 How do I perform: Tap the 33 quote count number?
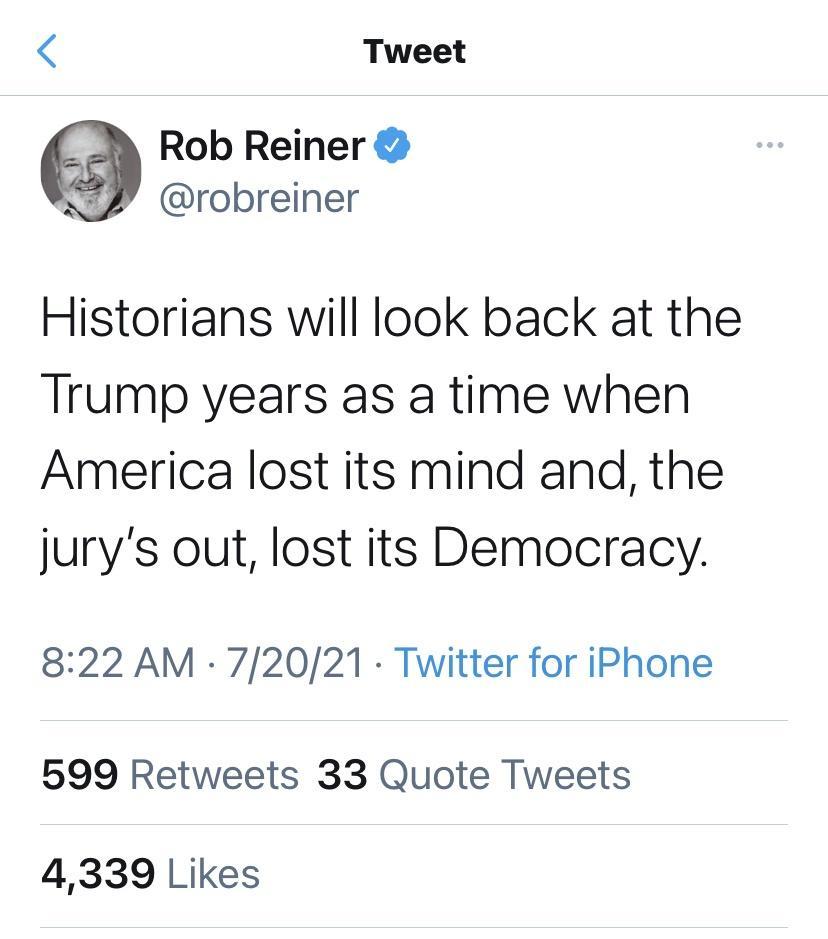[342, 775]
